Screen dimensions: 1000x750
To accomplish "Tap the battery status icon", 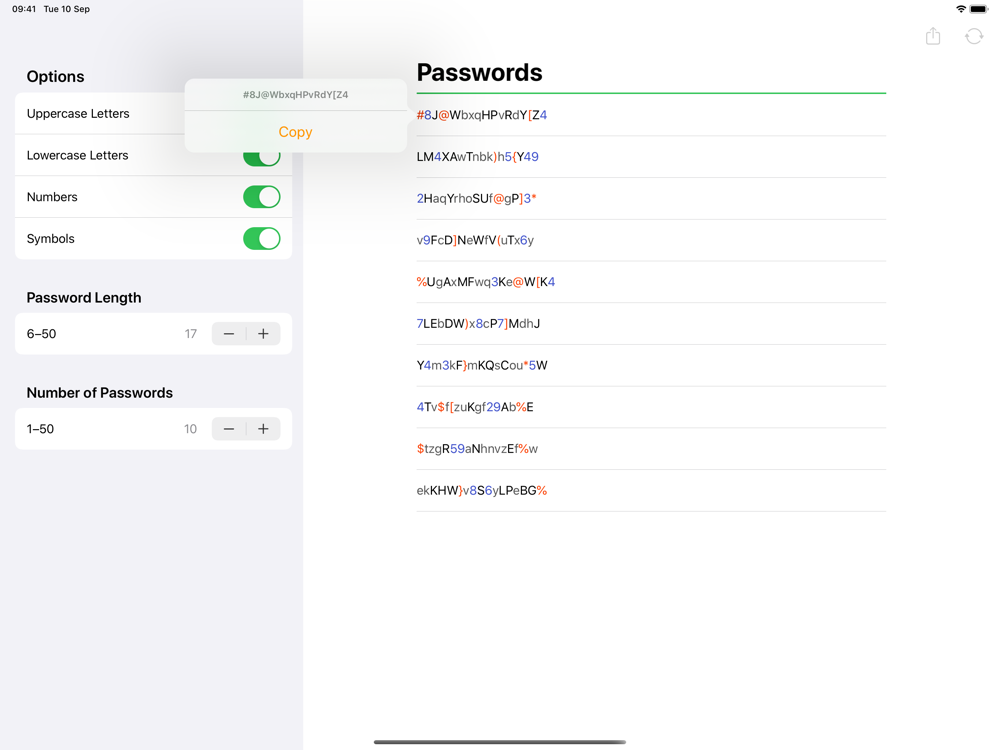I will (x=979, y=9).
